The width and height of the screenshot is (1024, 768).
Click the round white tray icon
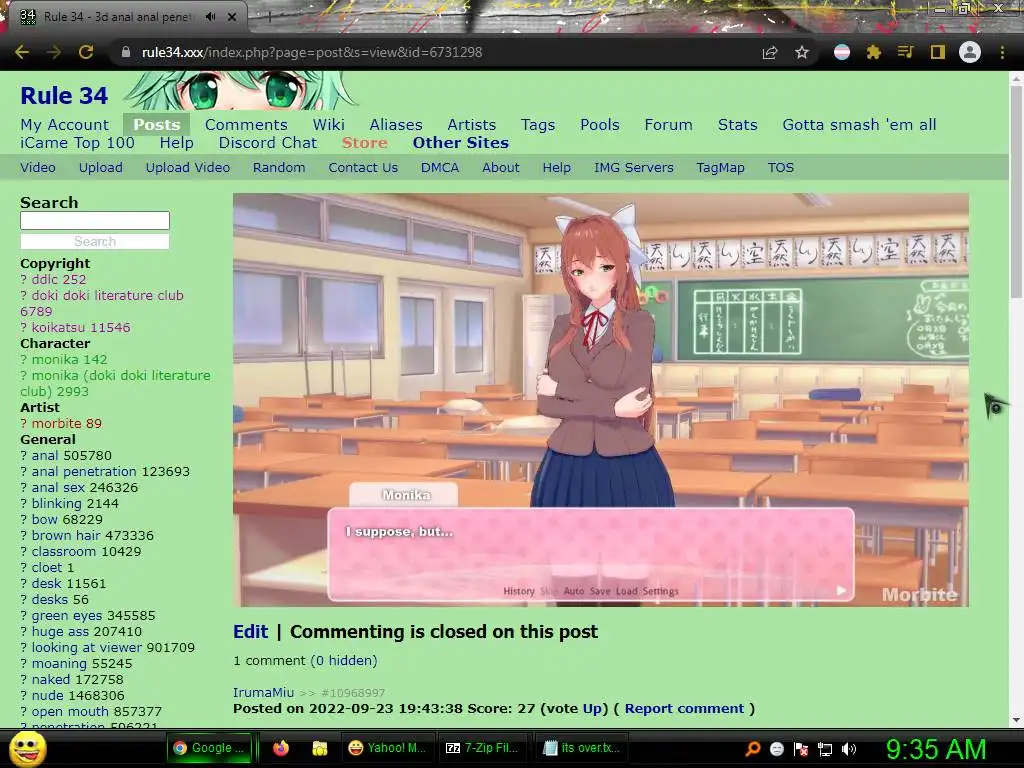777,749
